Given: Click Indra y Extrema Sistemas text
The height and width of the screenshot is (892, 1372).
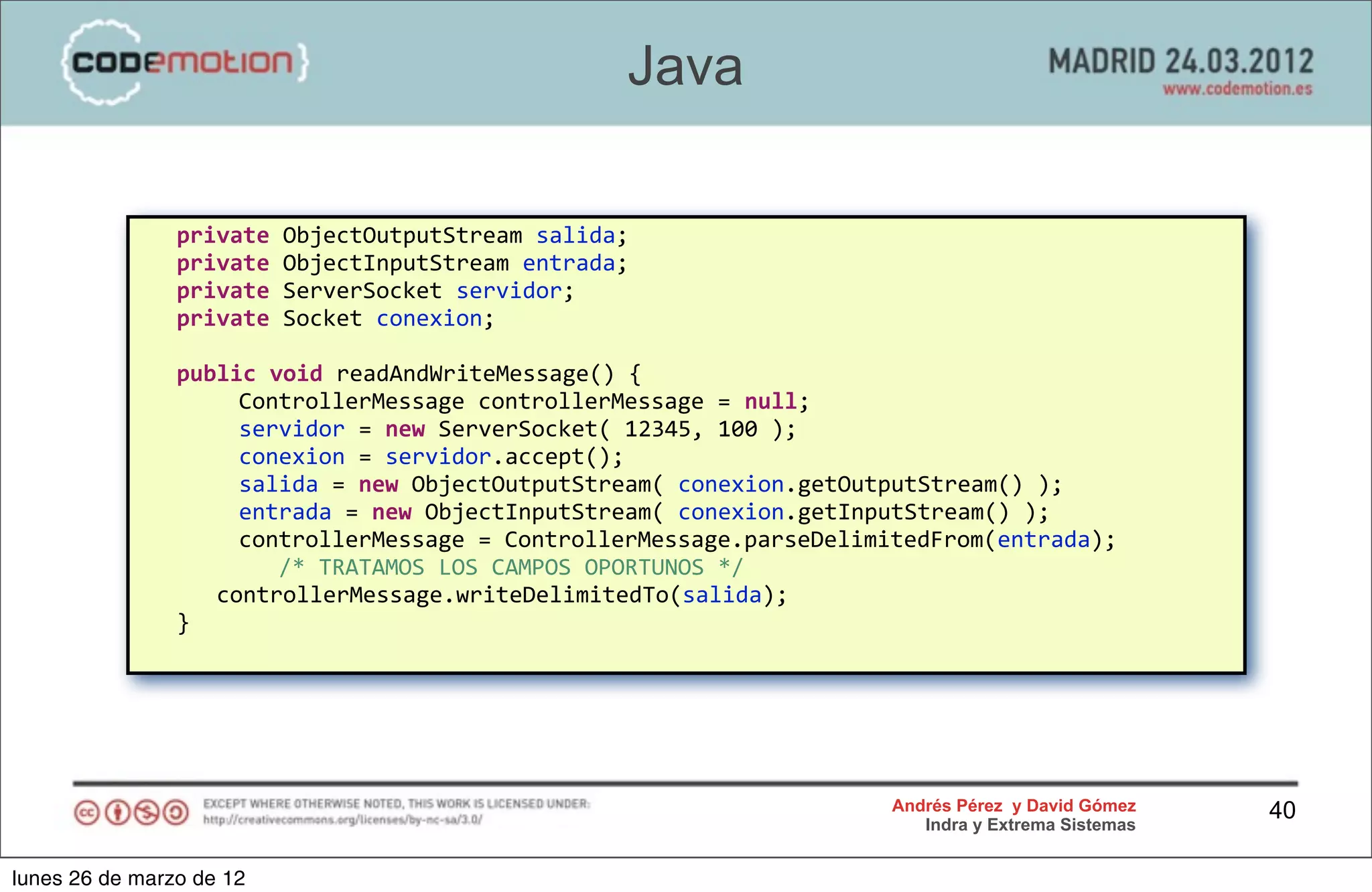Looking at the screenshot, I should (x=1030, y=825).
